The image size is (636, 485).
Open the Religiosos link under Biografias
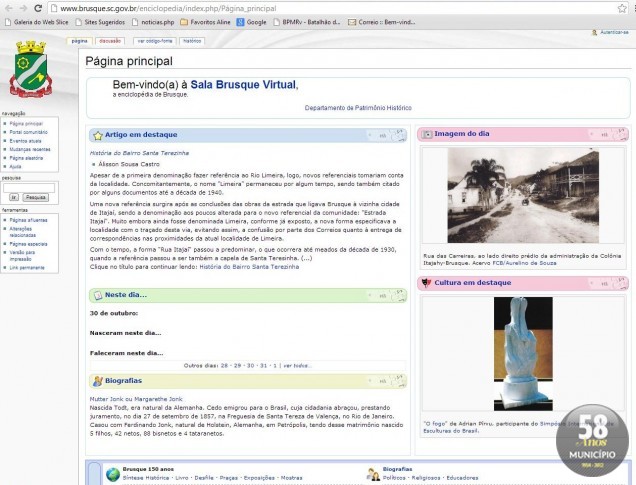[426, 478]
